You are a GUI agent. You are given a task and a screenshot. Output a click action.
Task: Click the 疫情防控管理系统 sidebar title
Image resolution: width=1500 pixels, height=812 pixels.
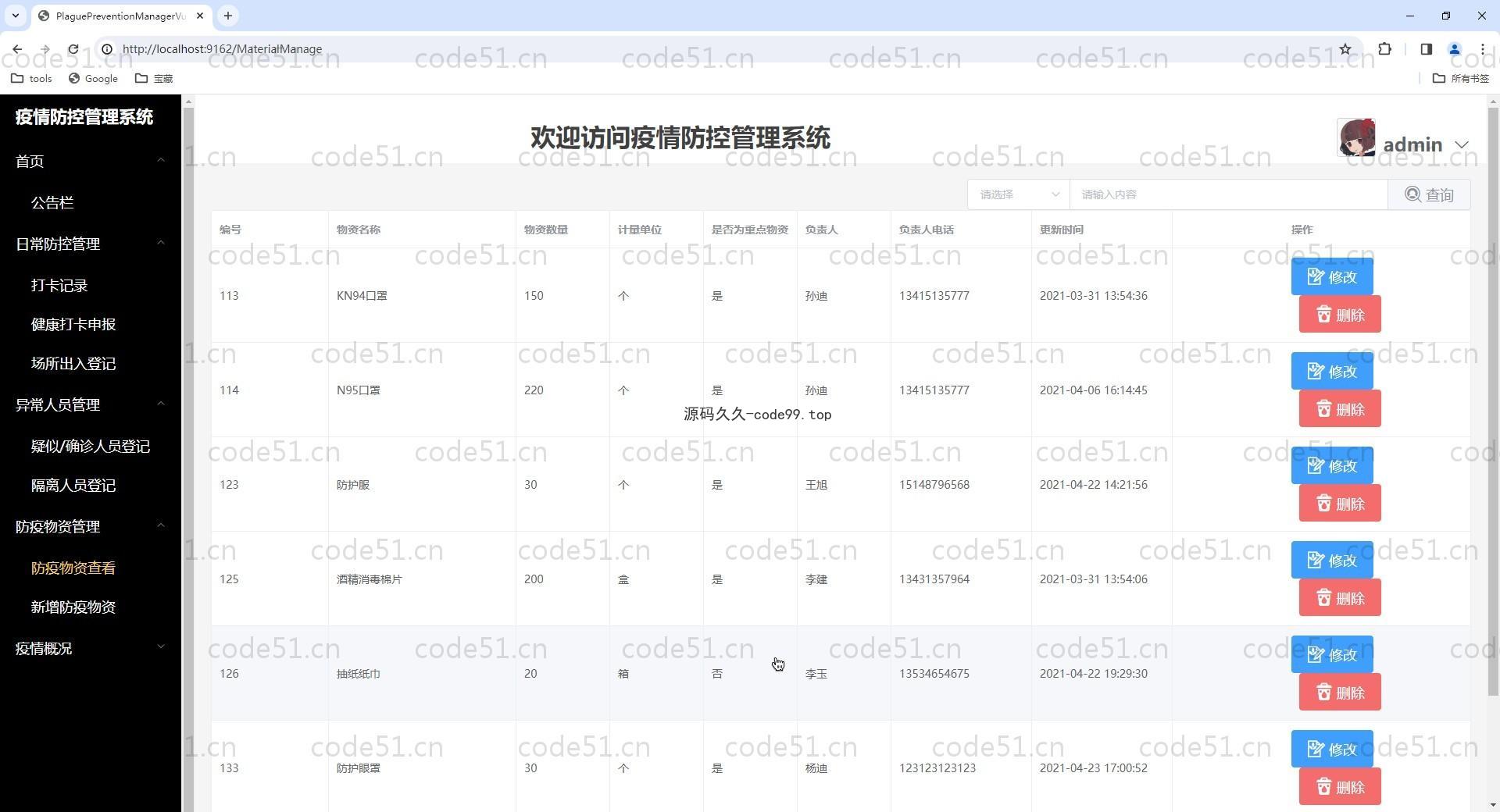click(84, 117)
